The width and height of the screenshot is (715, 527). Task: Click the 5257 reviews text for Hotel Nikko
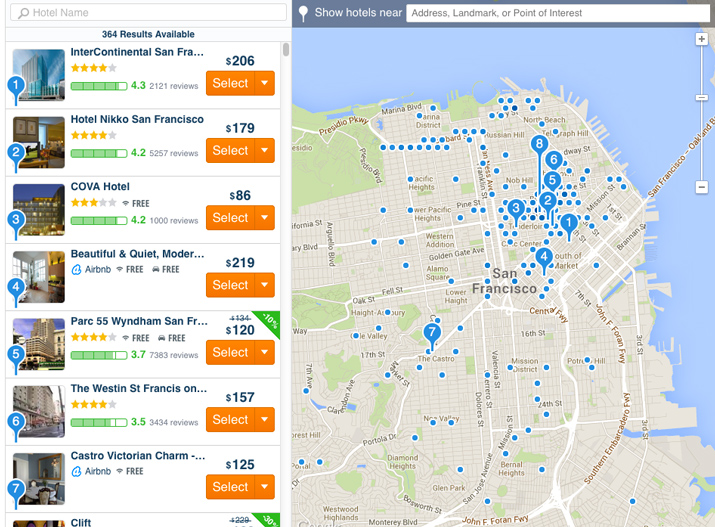174,153
